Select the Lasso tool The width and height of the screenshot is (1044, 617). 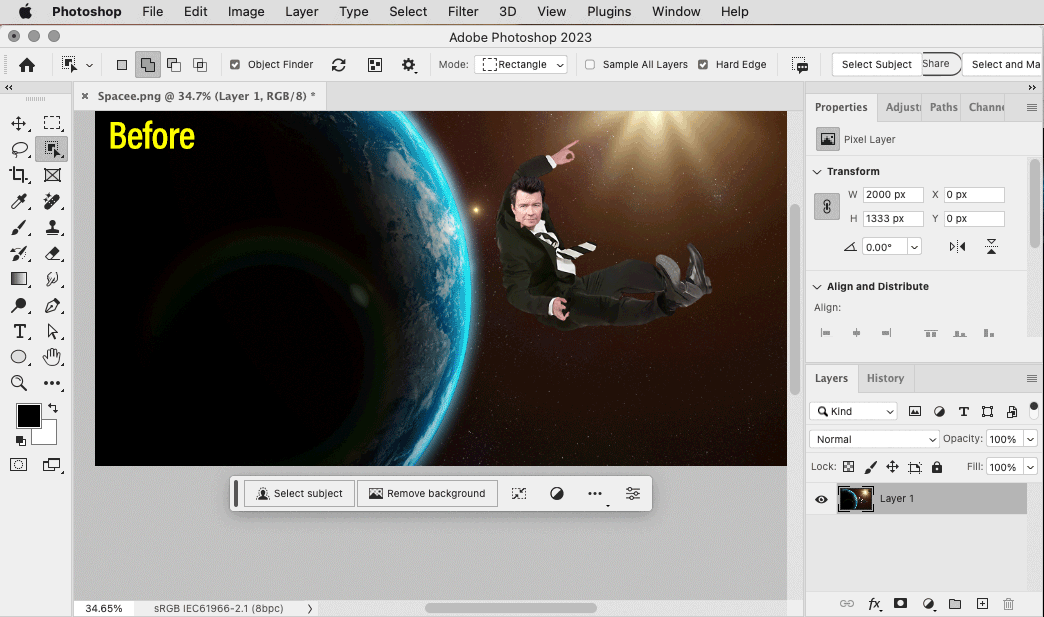coord(18,149)
